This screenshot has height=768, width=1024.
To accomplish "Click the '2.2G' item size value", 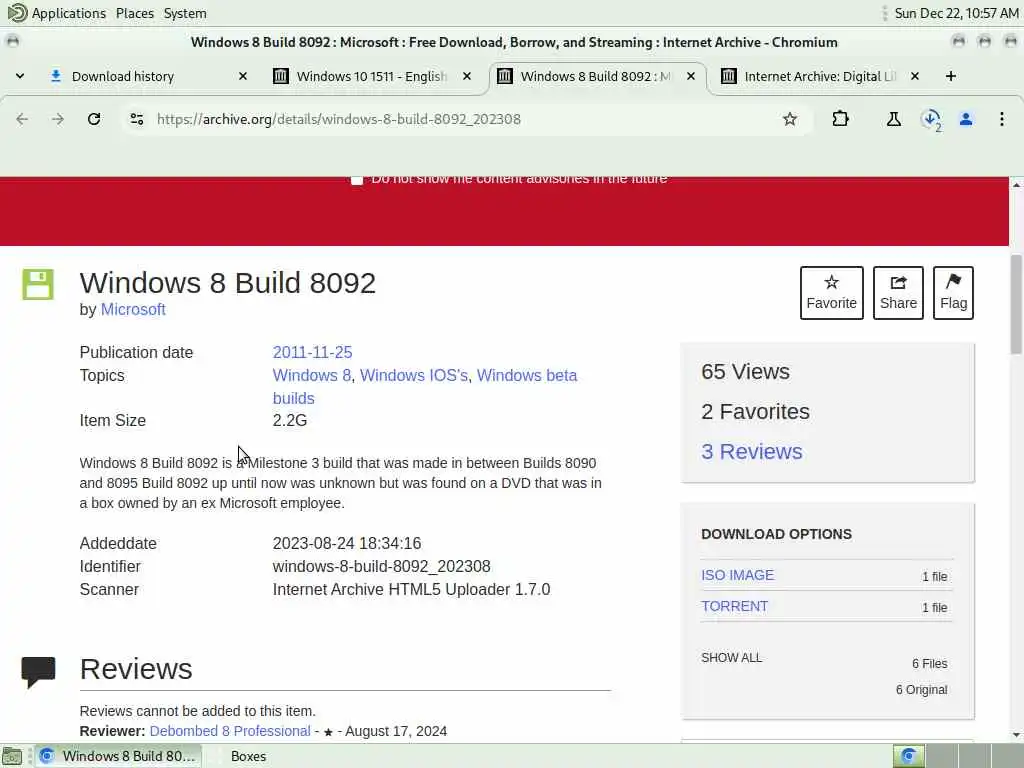I will pyautogui.click(x=290, y=421).
